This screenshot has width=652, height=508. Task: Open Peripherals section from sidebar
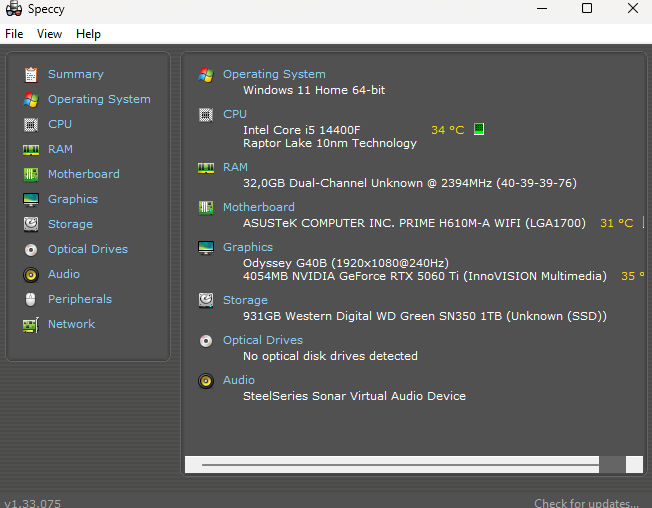click(x=80, y=299)
